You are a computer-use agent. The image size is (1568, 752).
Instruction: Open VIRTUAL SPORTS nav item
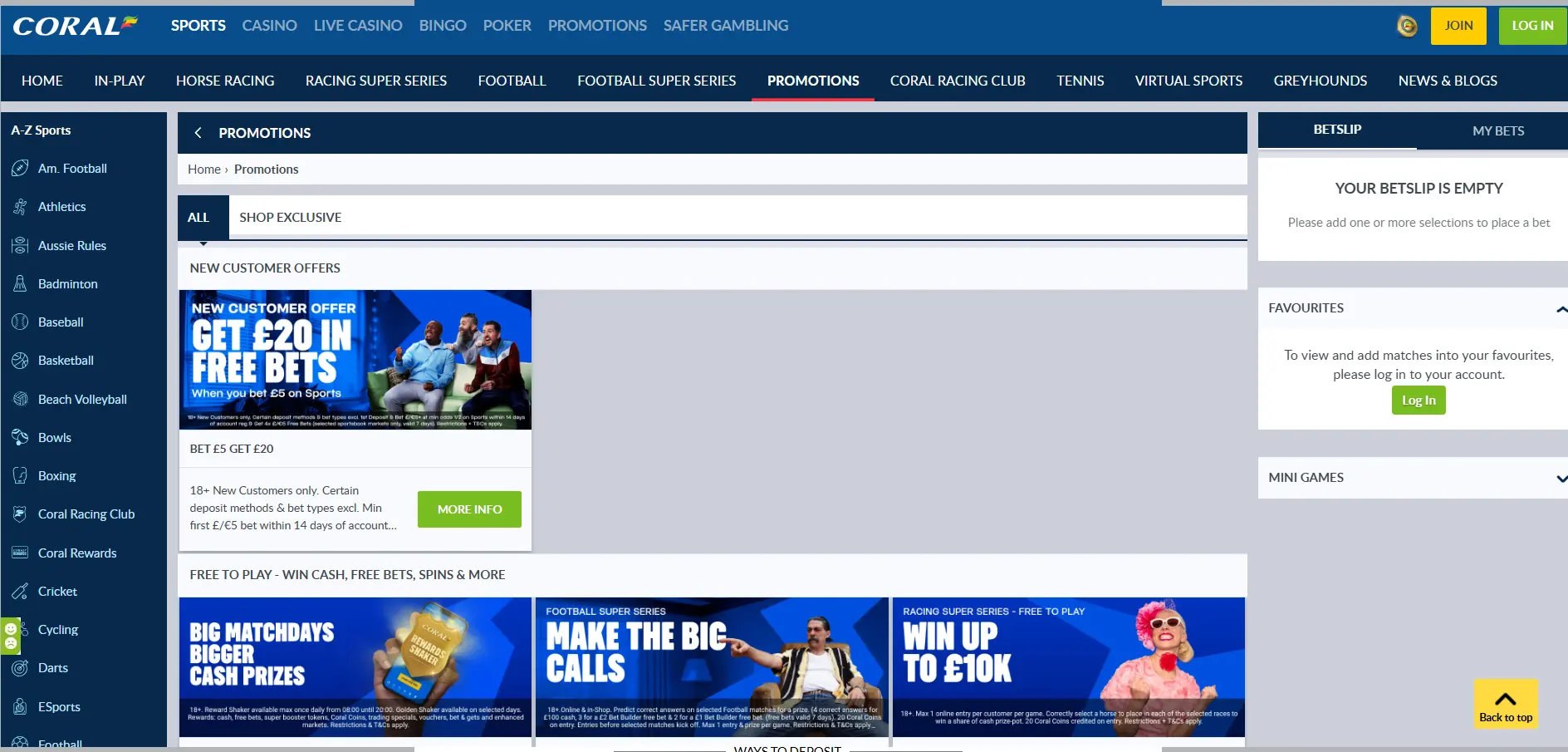(x=1188, y=81)
